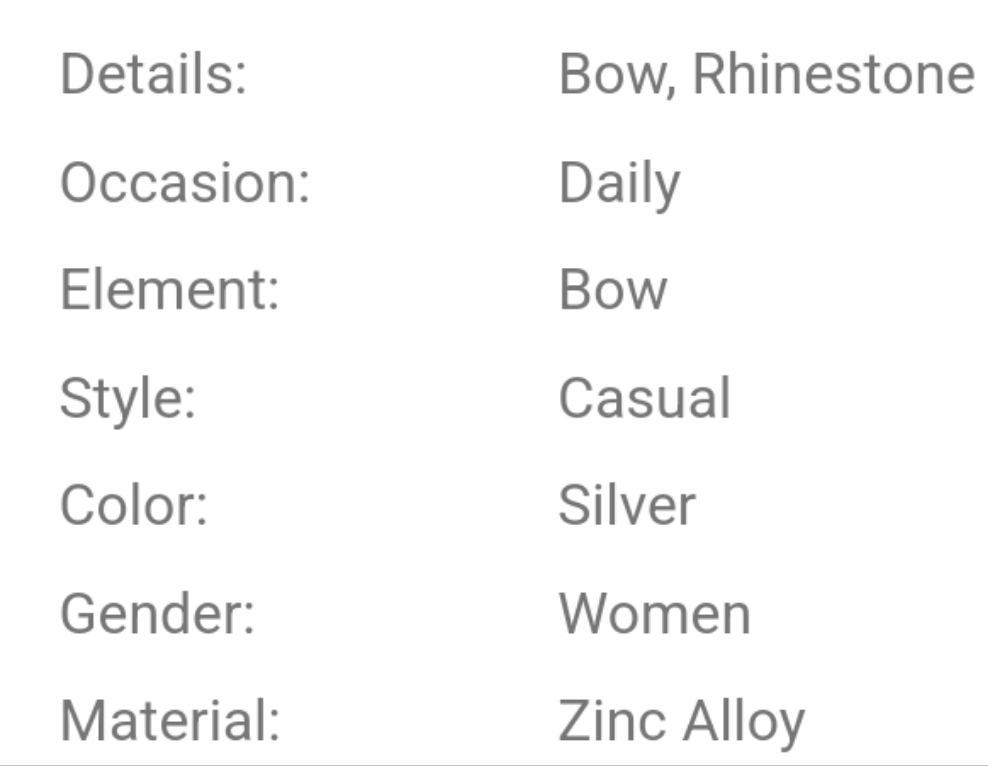988x766 pixels.
Task: Click the Details: label
Action: click(x=153, y=76)
